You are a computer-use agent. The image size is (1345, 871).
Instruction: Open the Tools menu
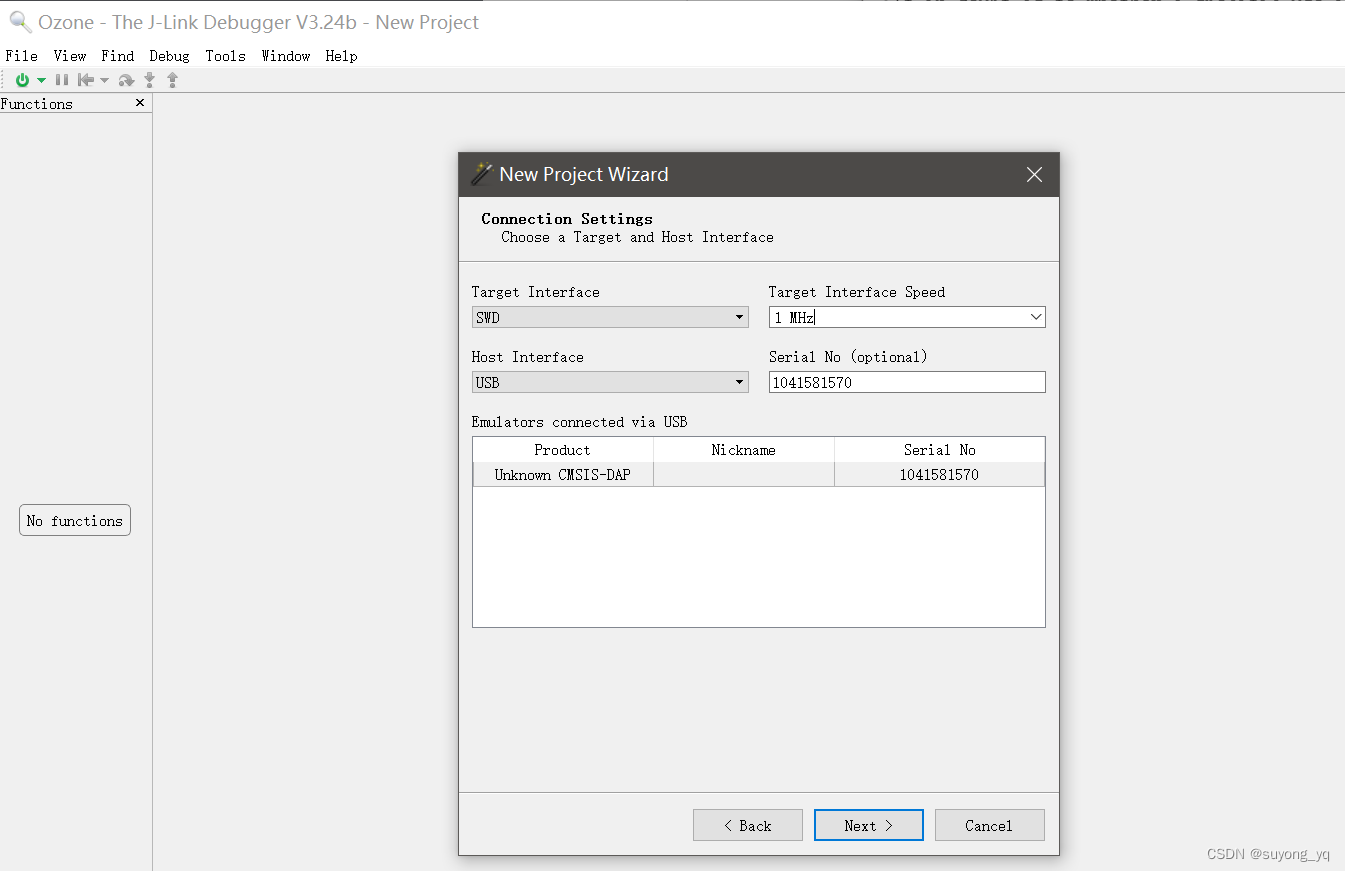click(225, 56)
